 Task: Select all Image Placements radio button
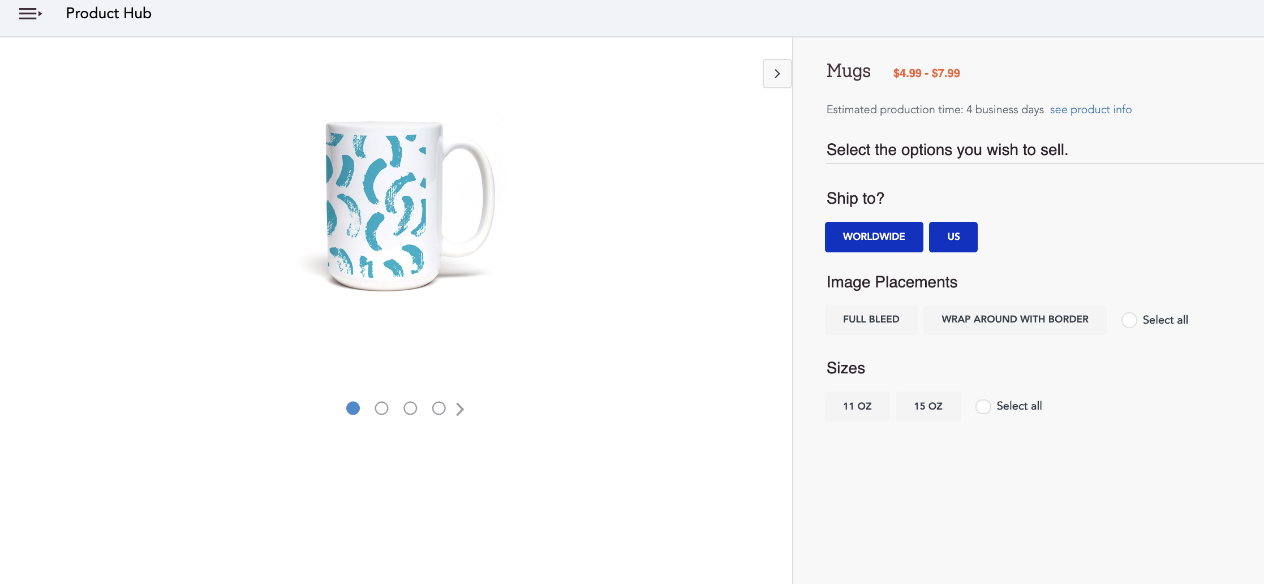click(1129, 320)
